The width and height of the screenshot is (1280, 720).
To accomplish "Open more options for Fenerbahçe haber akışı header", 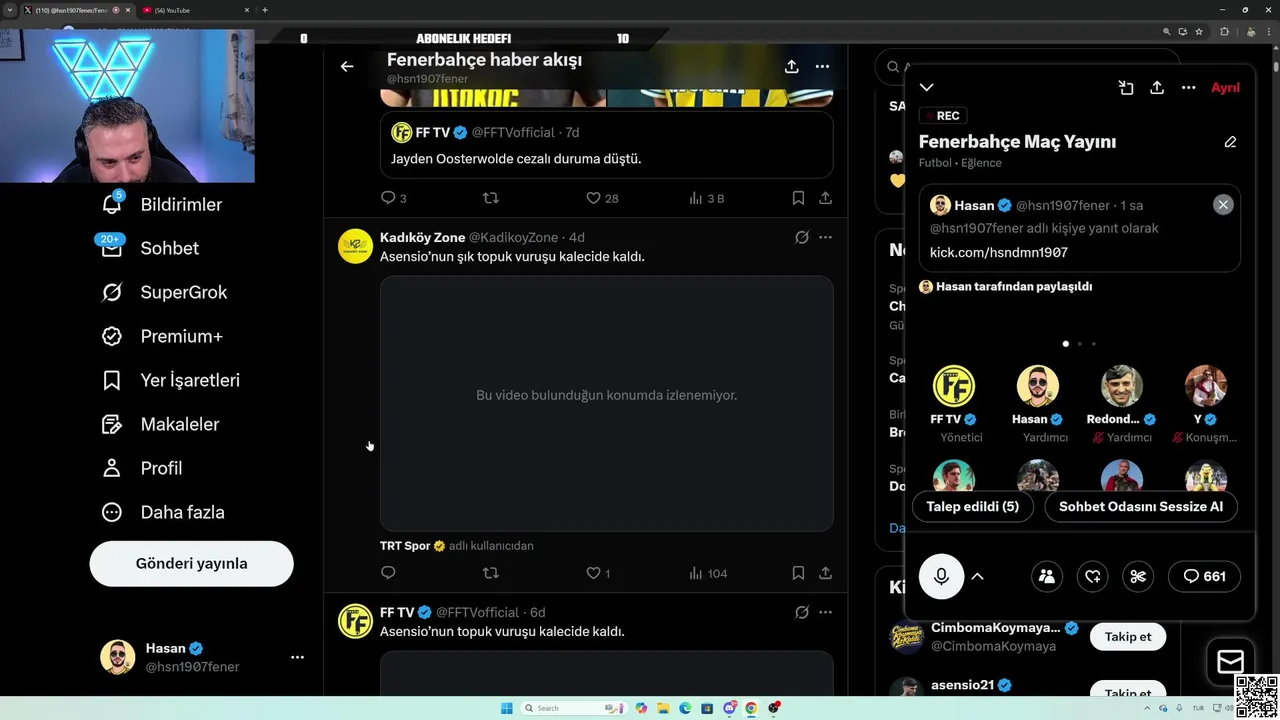I will coord(822,66).
